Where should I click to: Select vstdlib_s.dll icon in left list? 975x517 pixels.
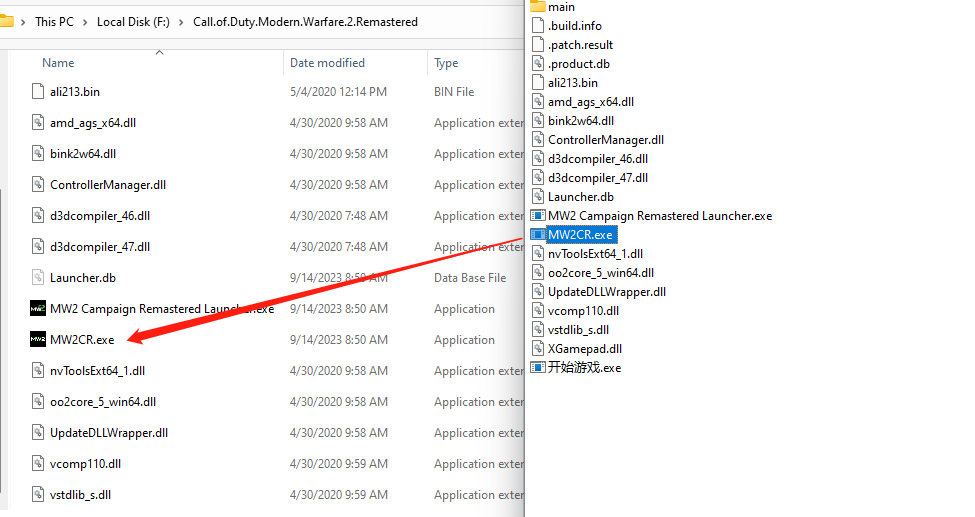pyautogui.click(x=38, y=495)
